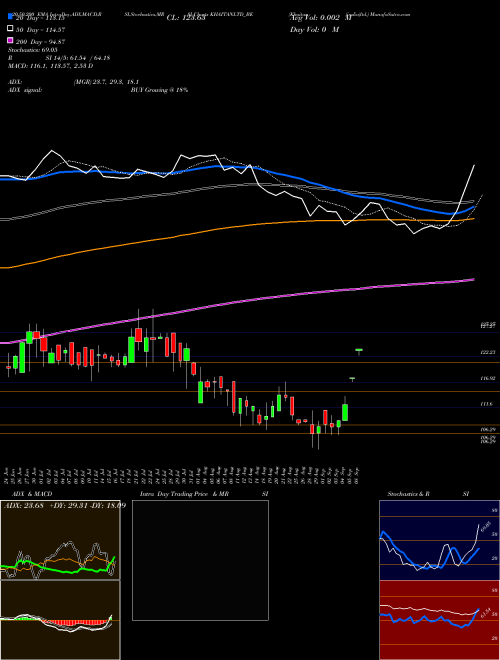Open the ADX indicator chart thumbnail
The image size is (500, 660).
point(60,540)
